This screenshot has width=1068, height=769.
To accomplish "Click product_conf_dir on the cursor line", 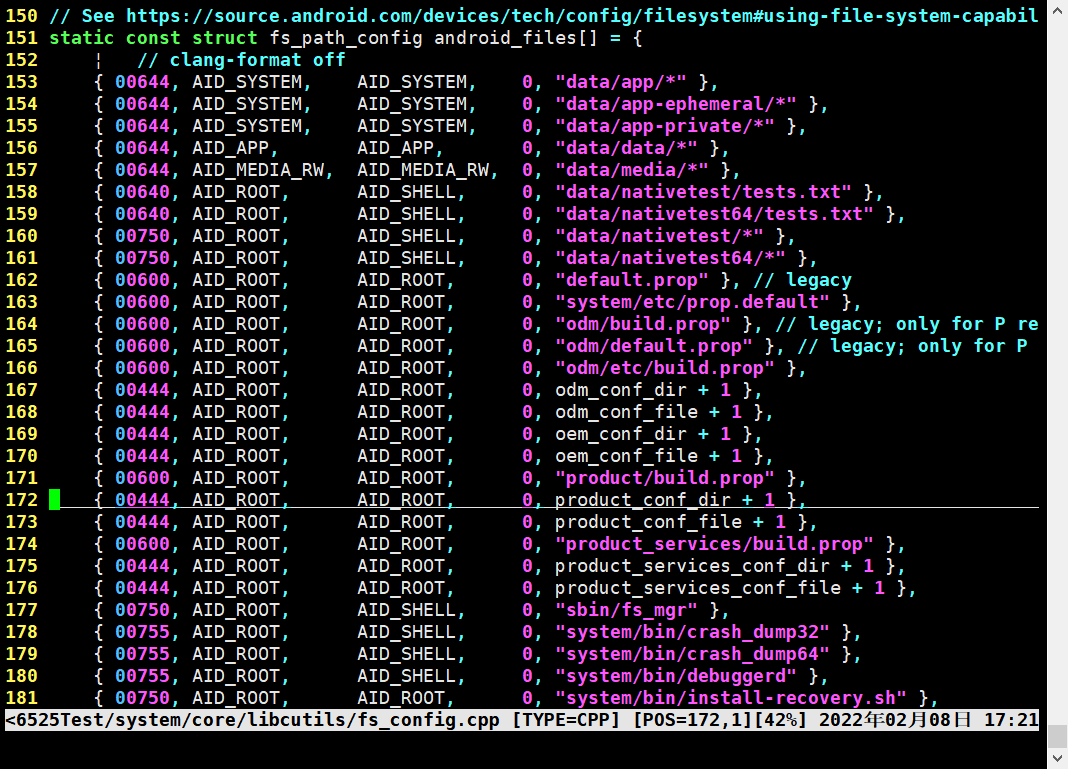I will pyautogui.click(x=643, y=500).
